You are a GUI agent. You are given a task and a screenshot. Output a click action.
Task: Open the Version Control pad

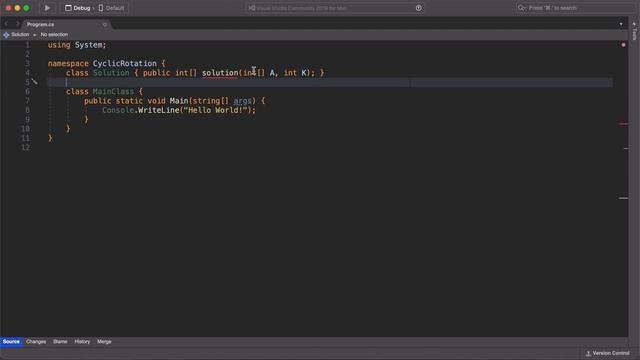pyautogui.click(x=607, y=353)
